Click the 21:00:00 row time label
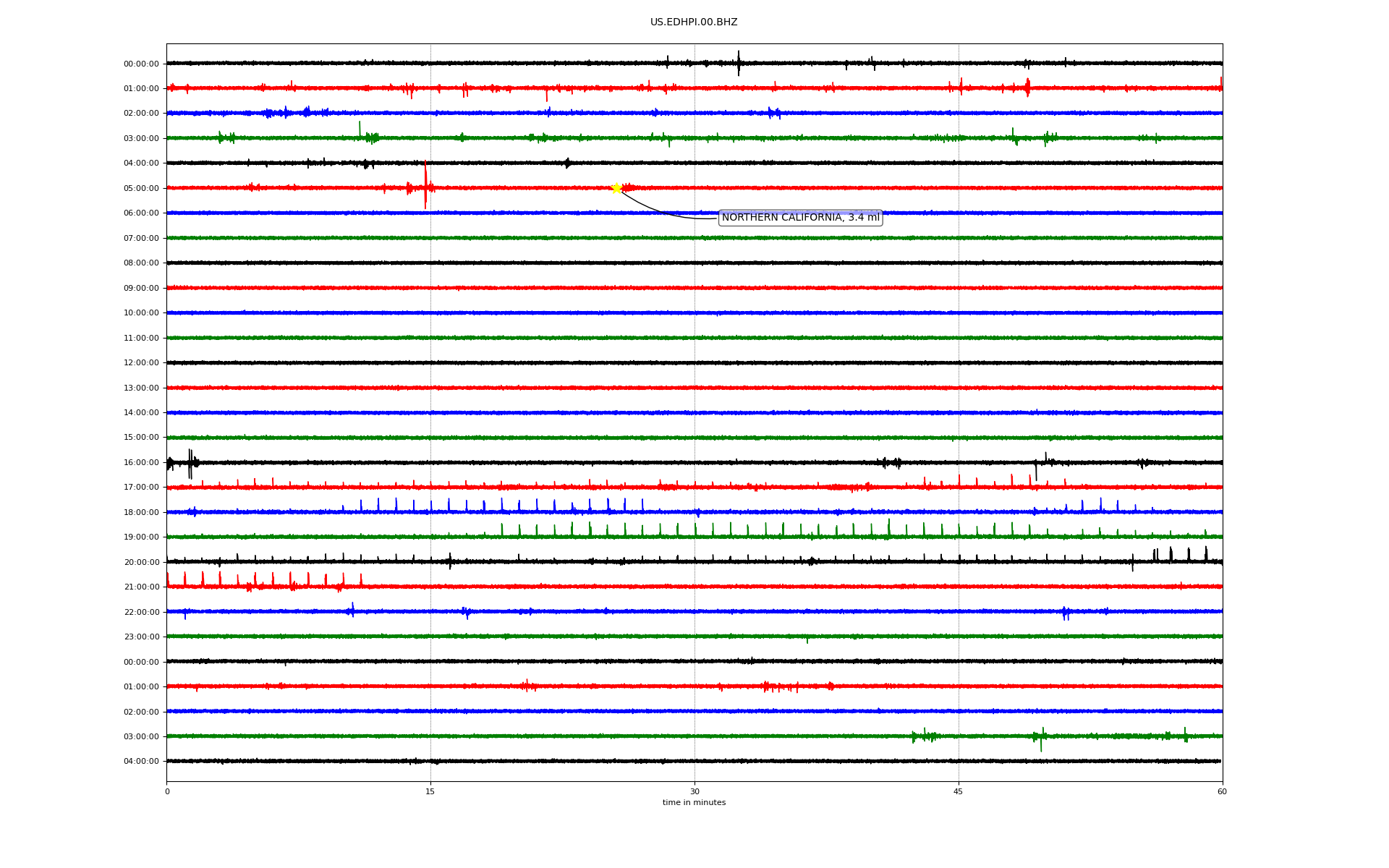The width and height of the screenshot is (1389, 868). pyautogui.click(x=141, y=587)
